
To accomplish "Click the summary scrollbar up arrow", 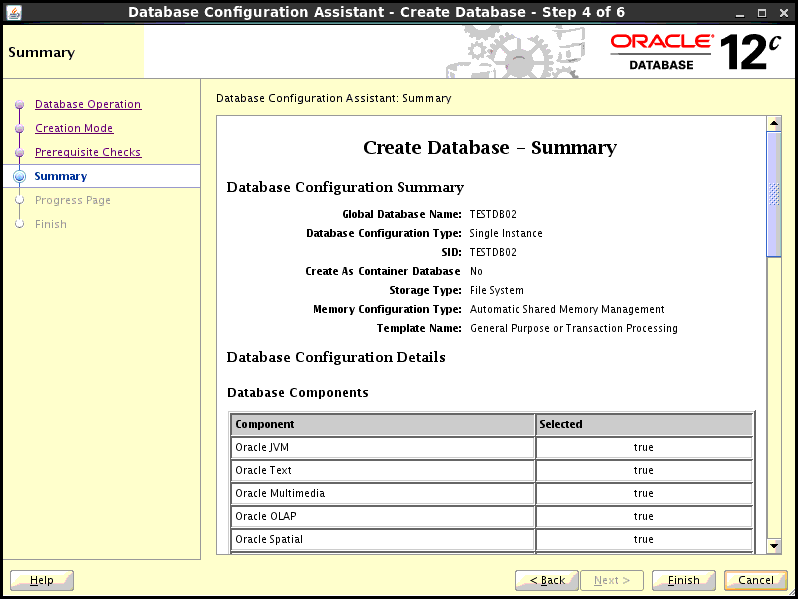I will tap(774, 123).
